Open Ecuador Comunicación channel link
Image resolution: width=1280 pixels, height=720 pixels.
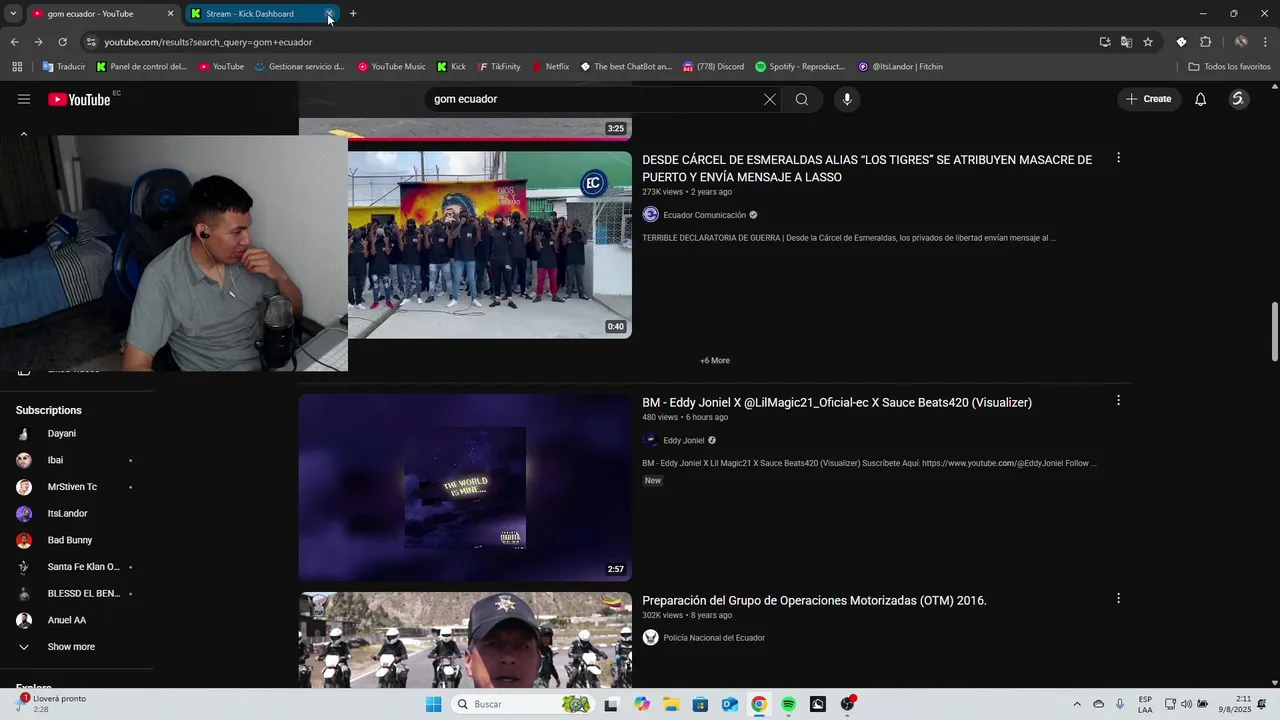[x=704, y=215]
